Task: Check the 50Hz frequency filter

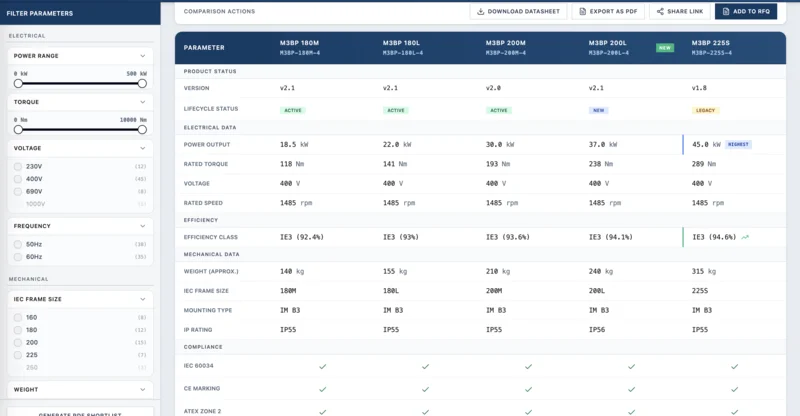Action: click(x=18, y=244)
